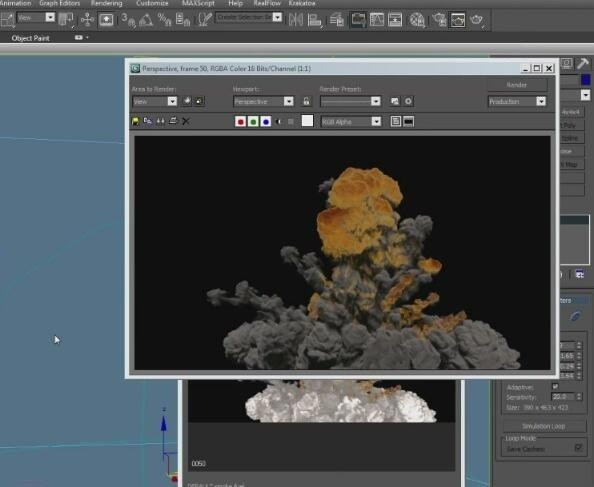Toggle the red channel display
The width and height of the screenshot is (594, 487).
coord(241,122)
